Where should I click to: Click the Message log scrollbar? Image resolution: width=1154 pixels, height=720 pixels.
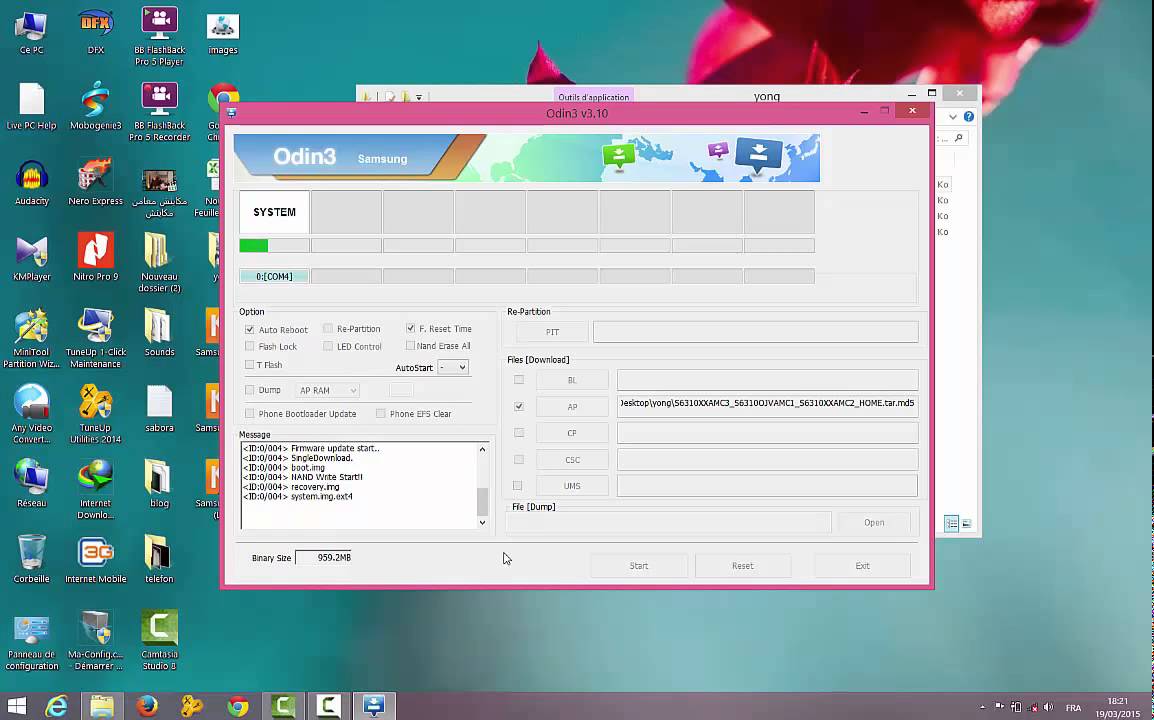pyautogui.click(x=483, y=486)
